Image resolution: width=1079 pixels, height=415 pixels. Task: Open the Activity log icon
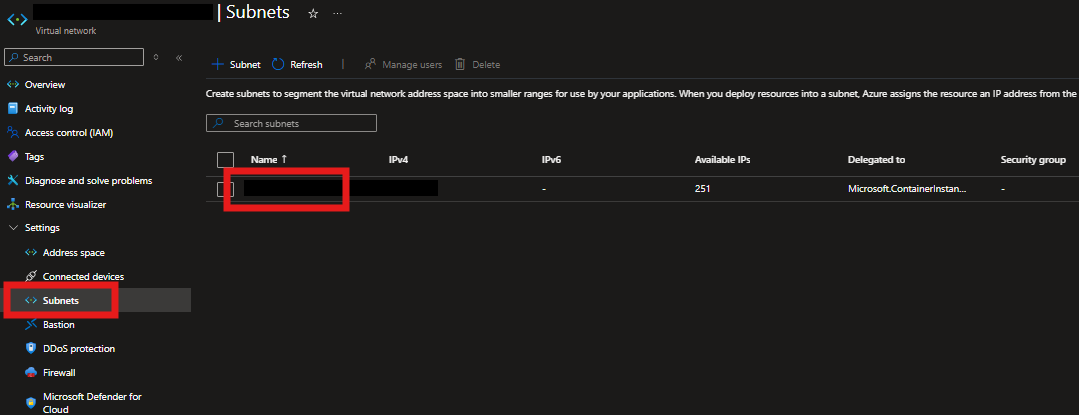pos(13,109)
